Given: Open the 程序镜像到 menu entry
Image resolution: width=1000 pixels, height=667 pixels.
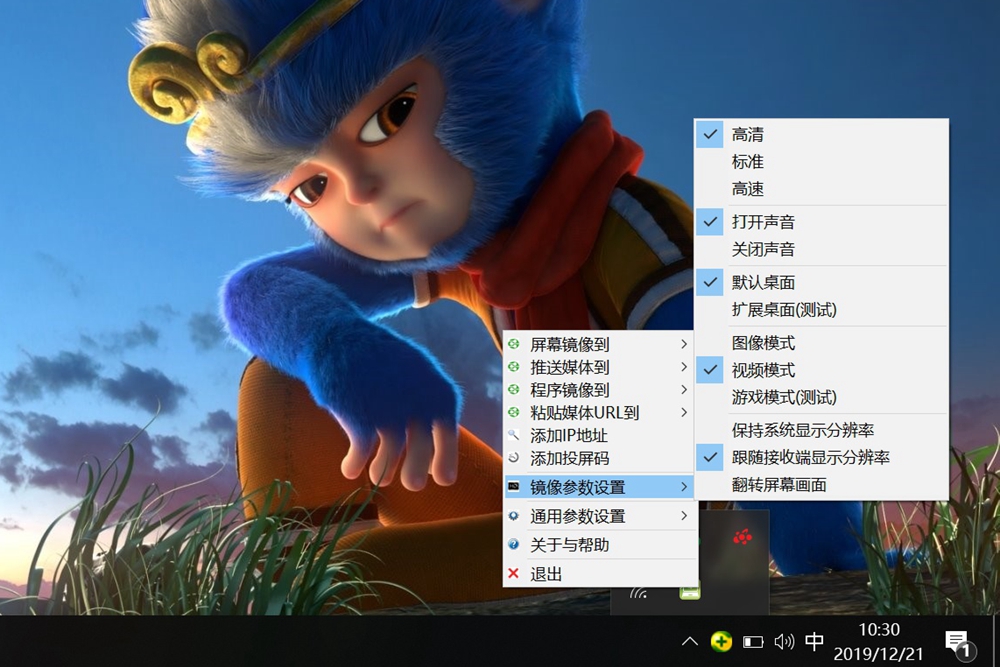Looking at the screenshot, I should (601, 390).
